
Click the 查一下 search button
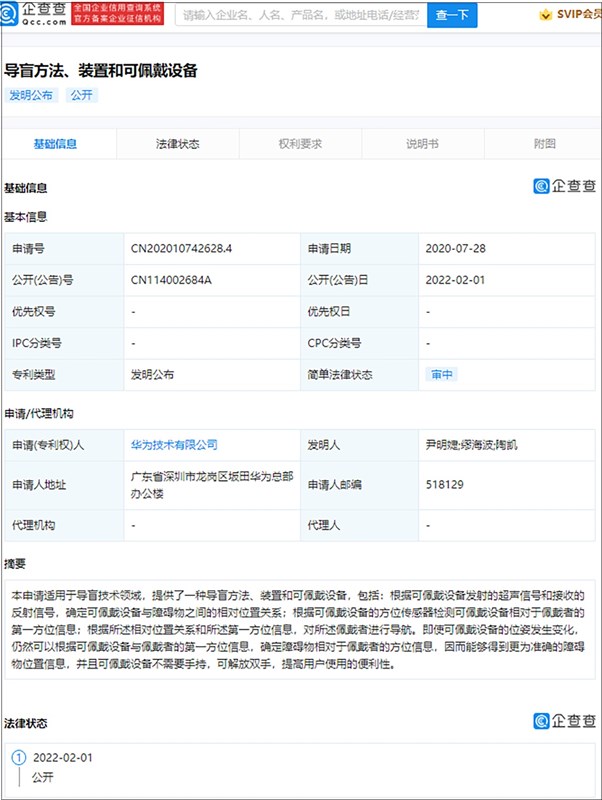[452, 15]
